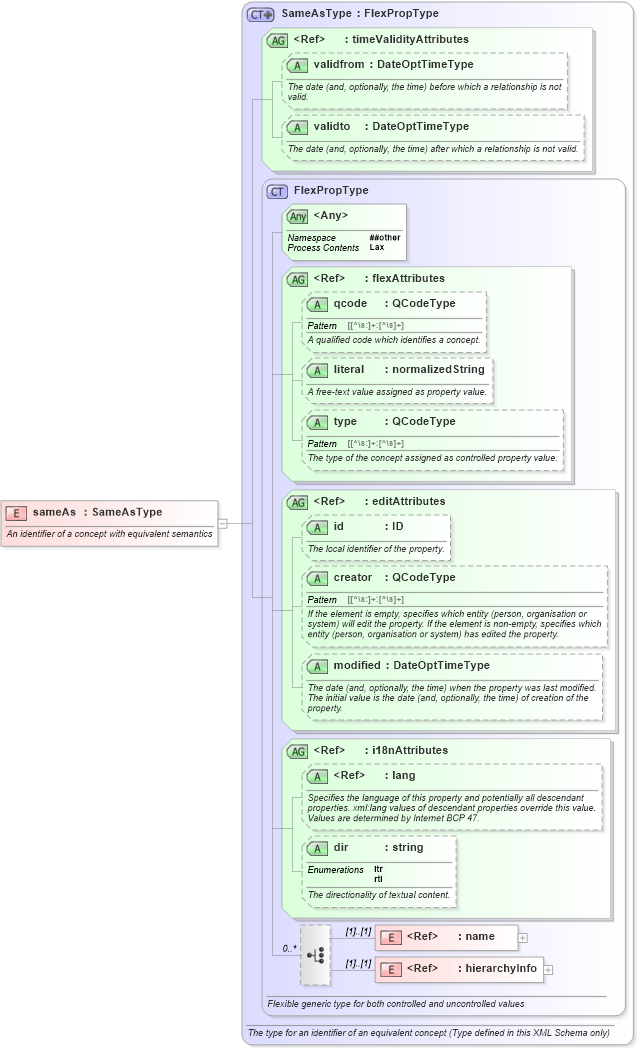638x1048 pixels.
Task: Select dir : string attribute text
Action: [379, 847]
